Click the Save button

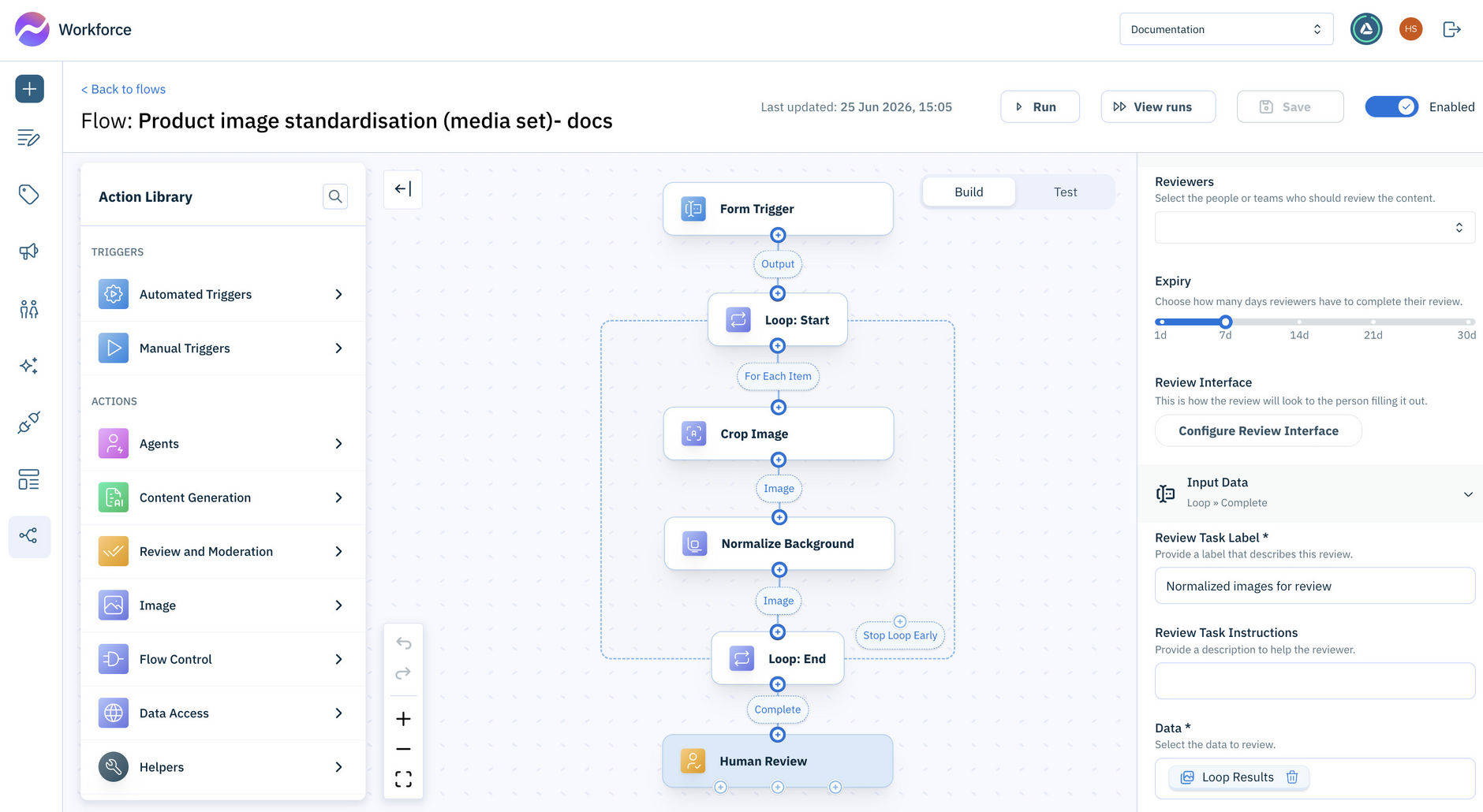coord(1290,107)
